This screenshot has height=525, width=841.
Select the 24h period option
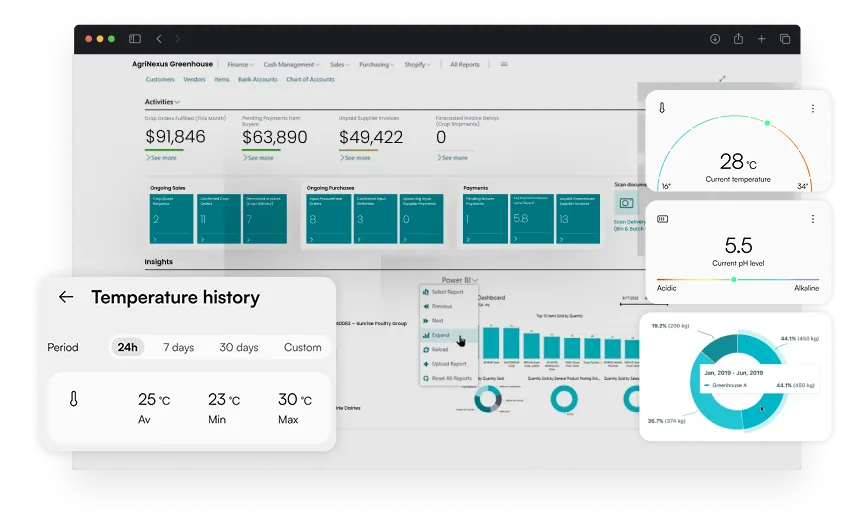click(x=127, y=347)
